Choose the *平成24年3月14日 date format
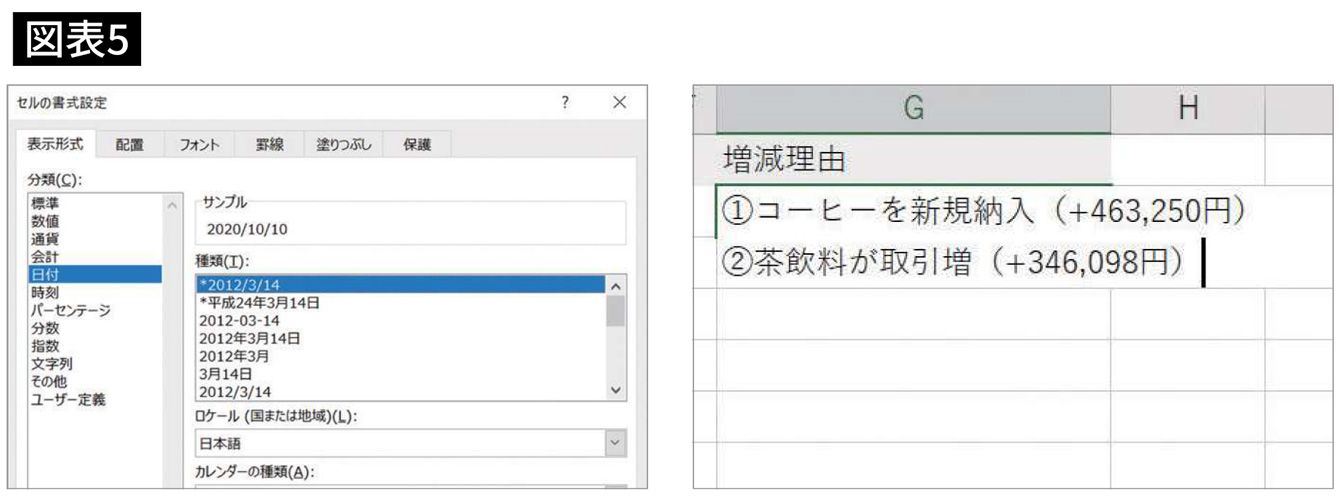 (258, 302)
